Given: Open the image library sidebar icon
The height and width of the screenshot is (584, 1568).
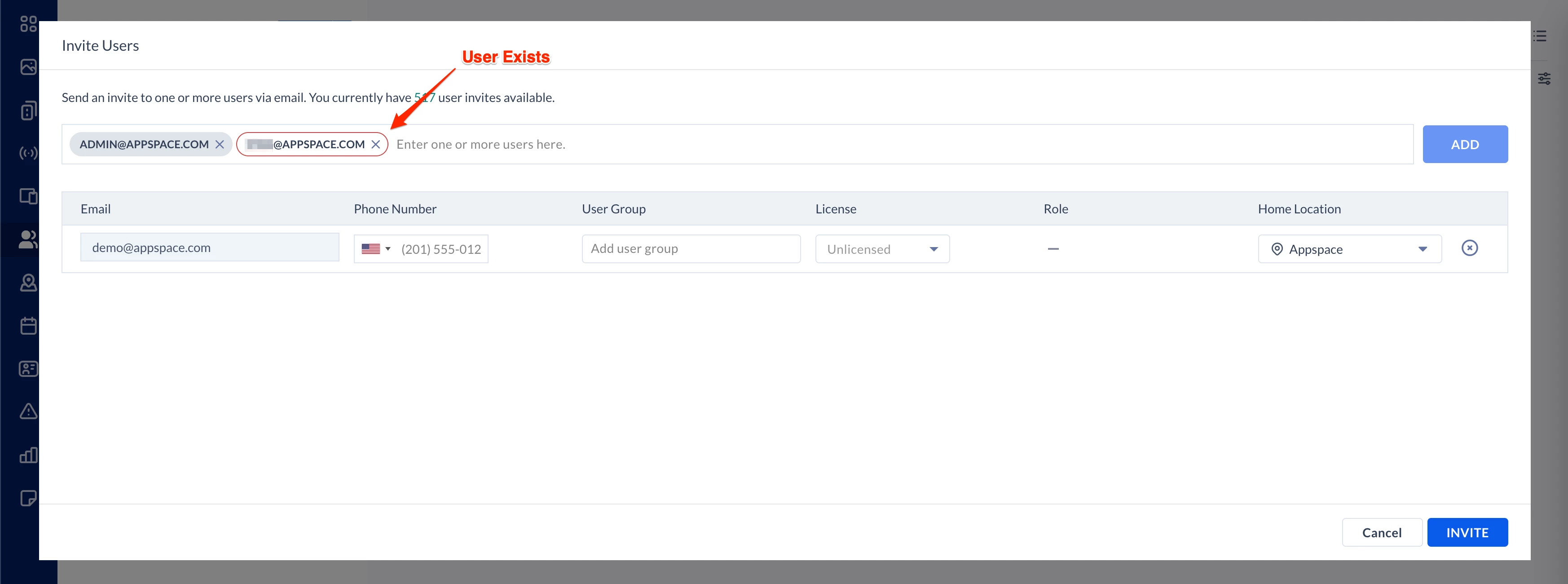Looking at the screenshot, I should (28, 67).
